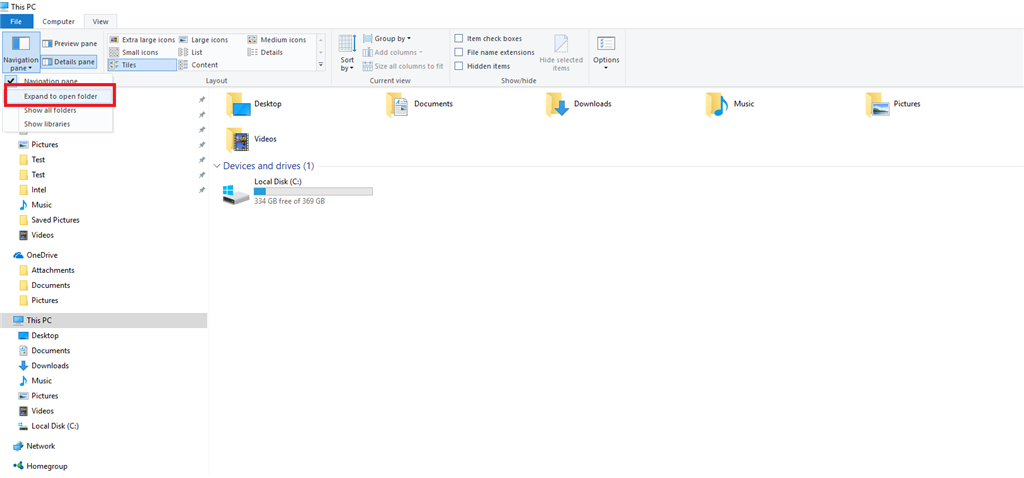1024x478 pixels.
Task: Switch layout to Large icons
Action: 204,40
